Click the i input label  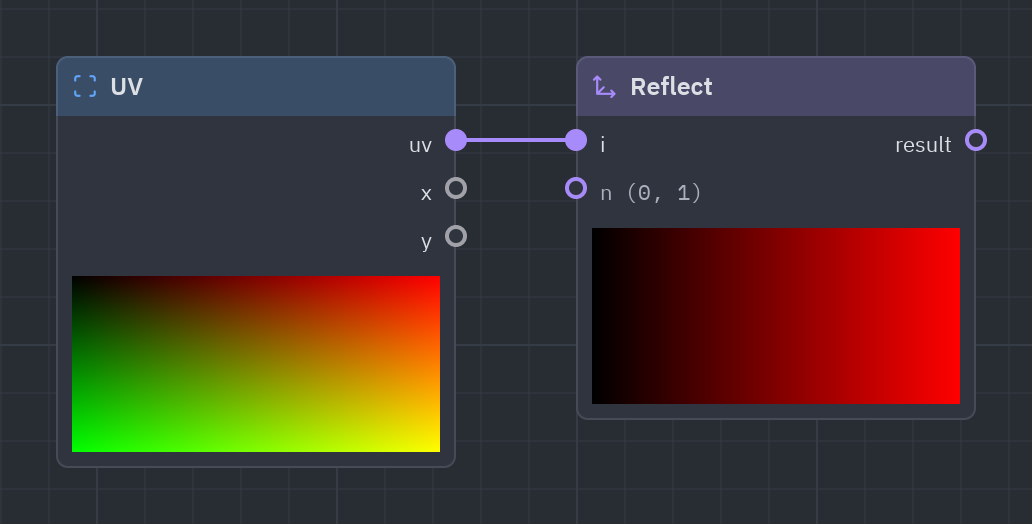pyautogui.click(x=603, y=145)
